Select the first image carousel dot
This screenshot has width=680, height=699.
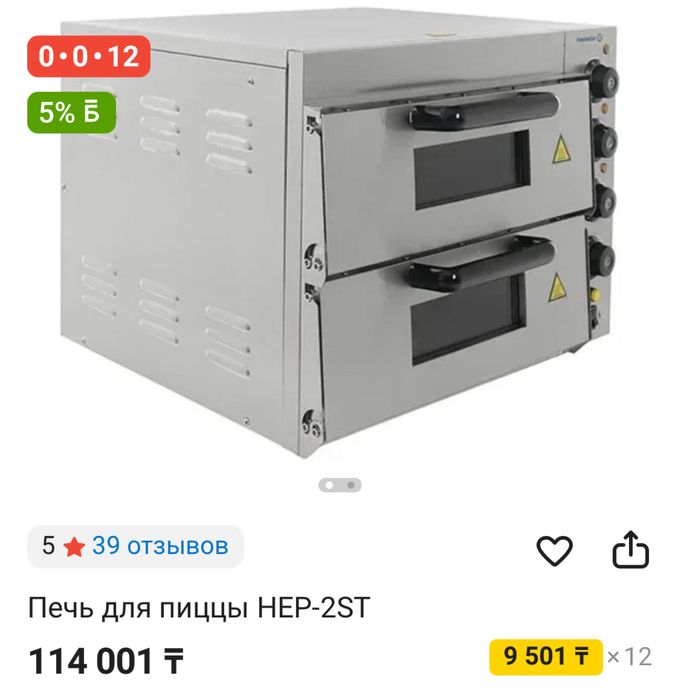(329, 485)
